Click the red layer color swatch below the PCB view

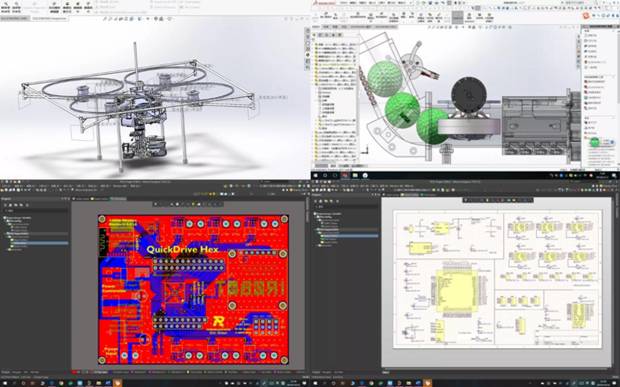coord(74,372)
